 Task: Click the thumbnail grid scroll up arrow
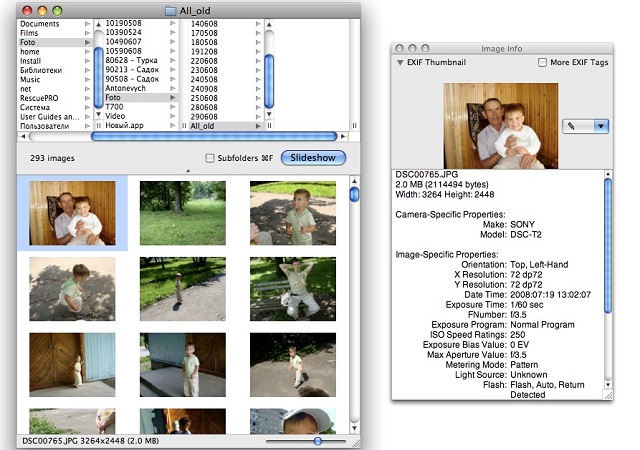click(x=354, y=181)
